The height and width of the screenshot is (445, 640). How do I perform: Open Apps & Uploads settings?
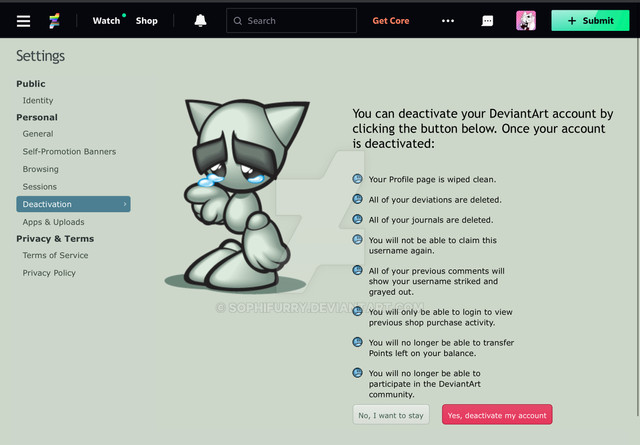click(53, 222)
